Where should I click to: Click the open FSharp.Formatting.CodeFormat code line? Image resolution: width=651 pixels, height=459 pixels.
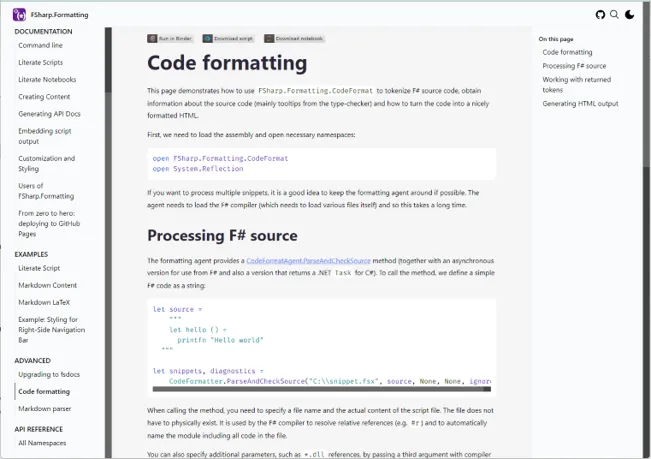[x=220, y=159]
